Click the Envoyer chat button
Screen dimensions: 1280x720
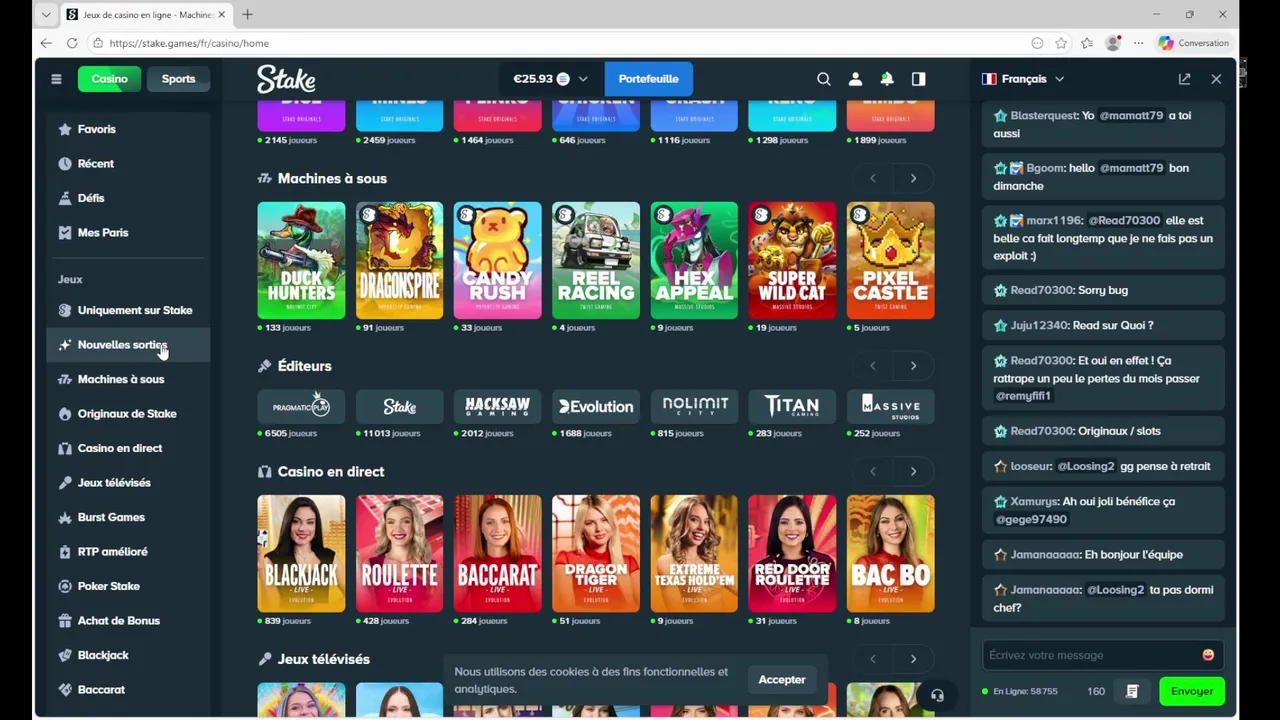click(1191, 691)
